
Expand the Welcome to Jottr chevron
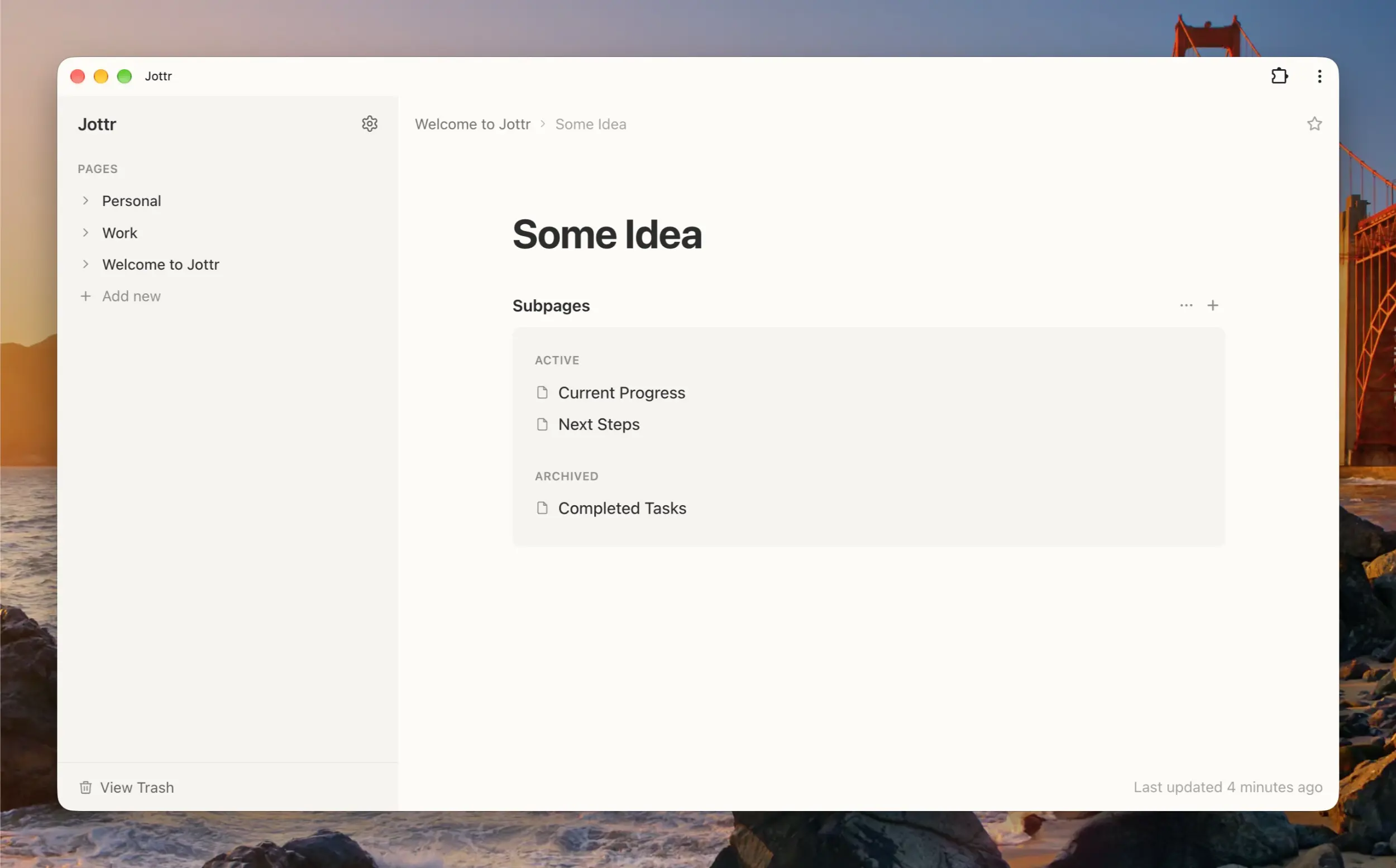pos(85,264)
